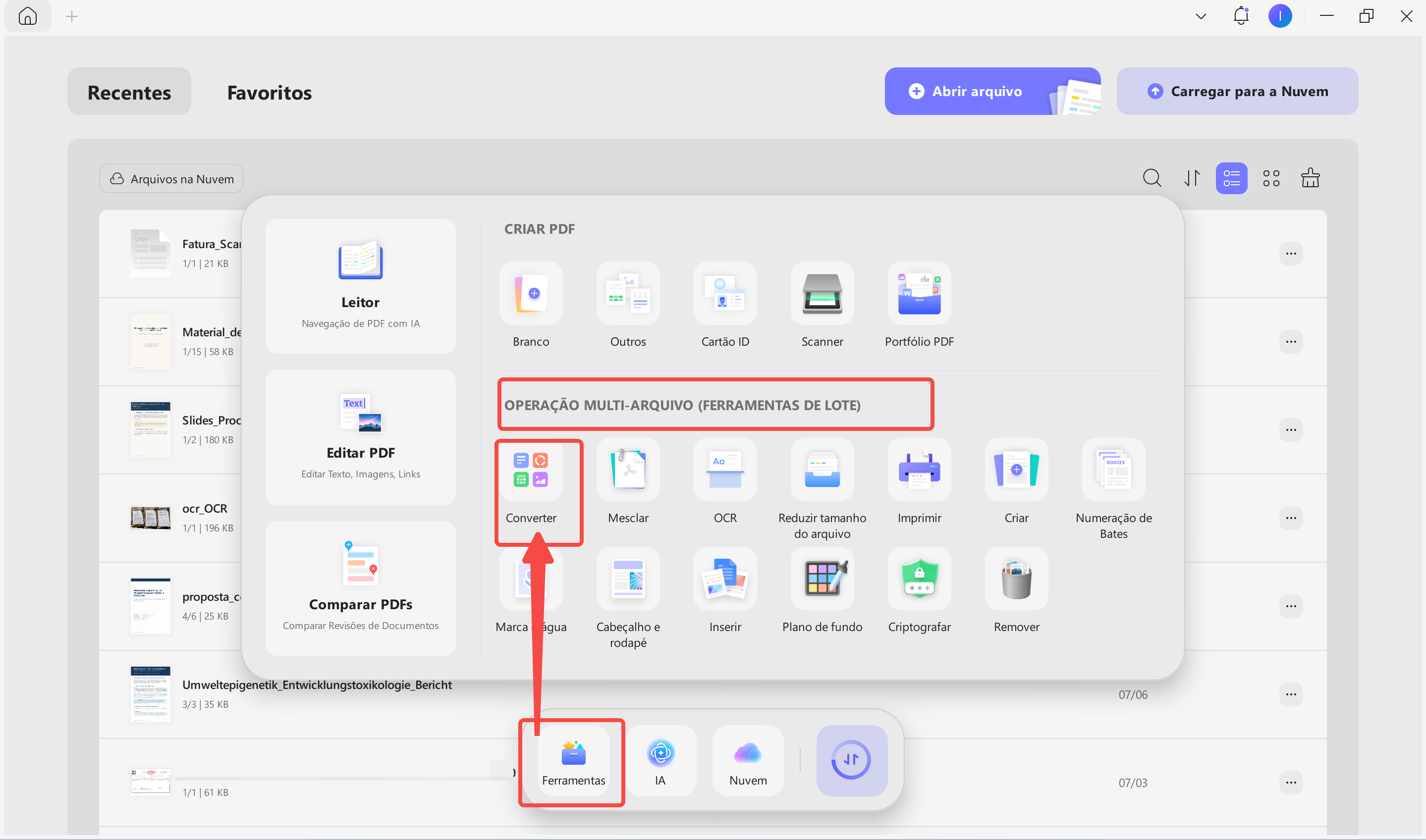This screenshot has height=840, width=1426.
Task: Open more options for 61 KB file
Action: [x=1291, y=783]
